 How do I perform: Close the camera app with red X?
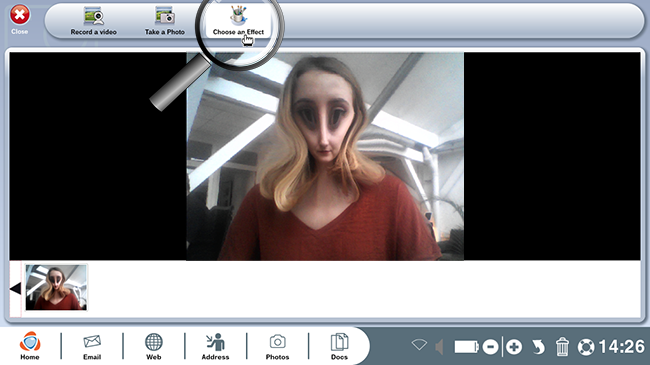pyautogui.click(x=19, y=15)
